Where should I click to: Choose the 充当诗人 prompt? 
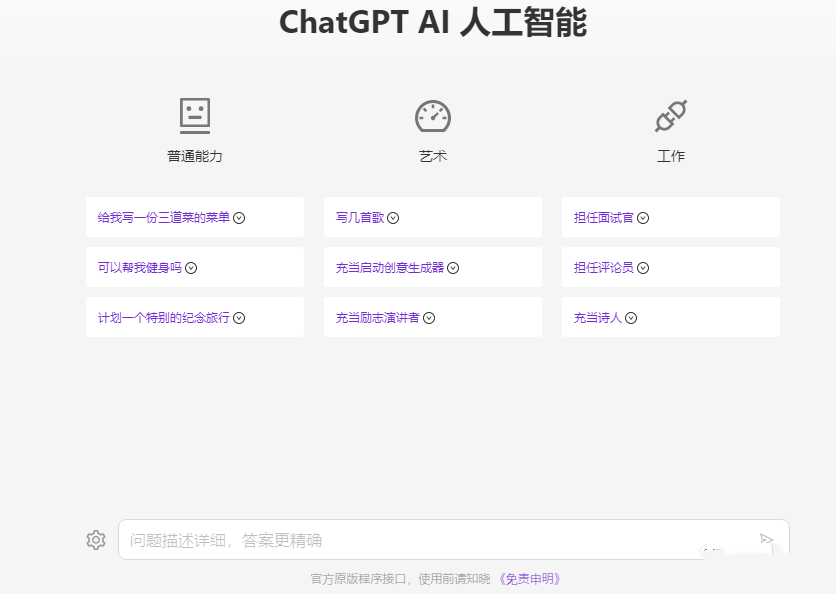(598, 318)
